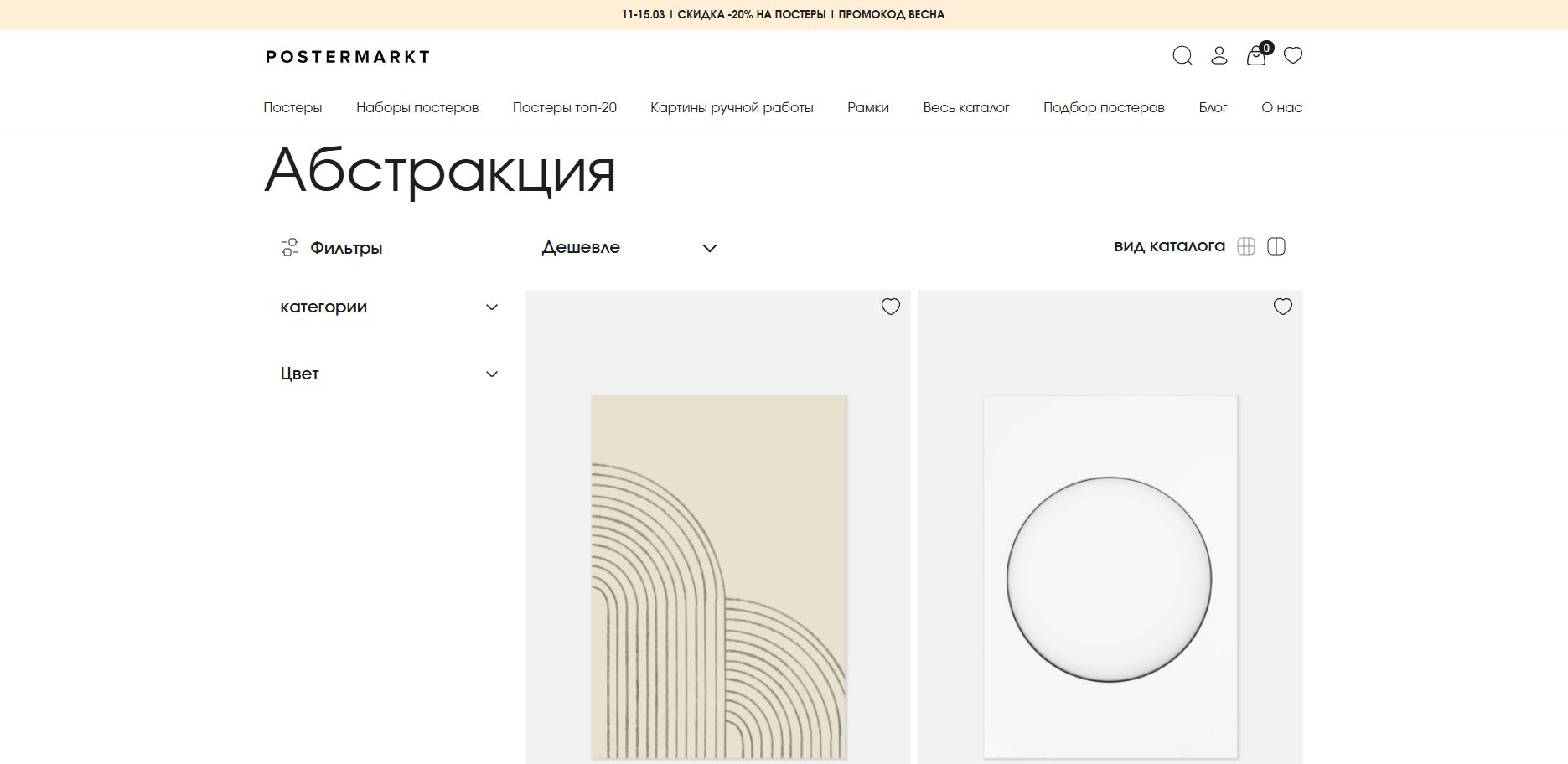The height and width of the screenshot is (764, 1568).
Task: Go to the Блог page
Action: tap(1214, 107)
